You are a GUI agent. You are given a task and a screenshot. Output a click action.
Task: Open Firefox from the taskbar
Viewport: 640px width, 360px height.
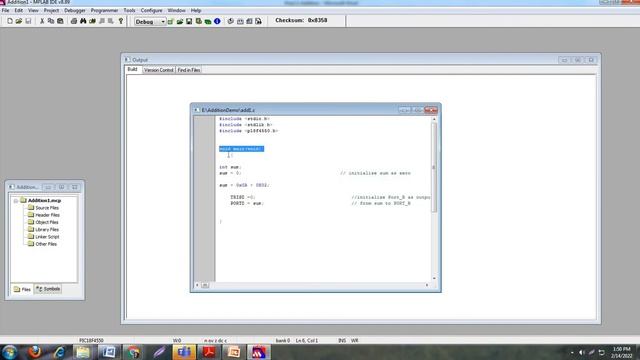pyautogui.click(x=35, y=352)
